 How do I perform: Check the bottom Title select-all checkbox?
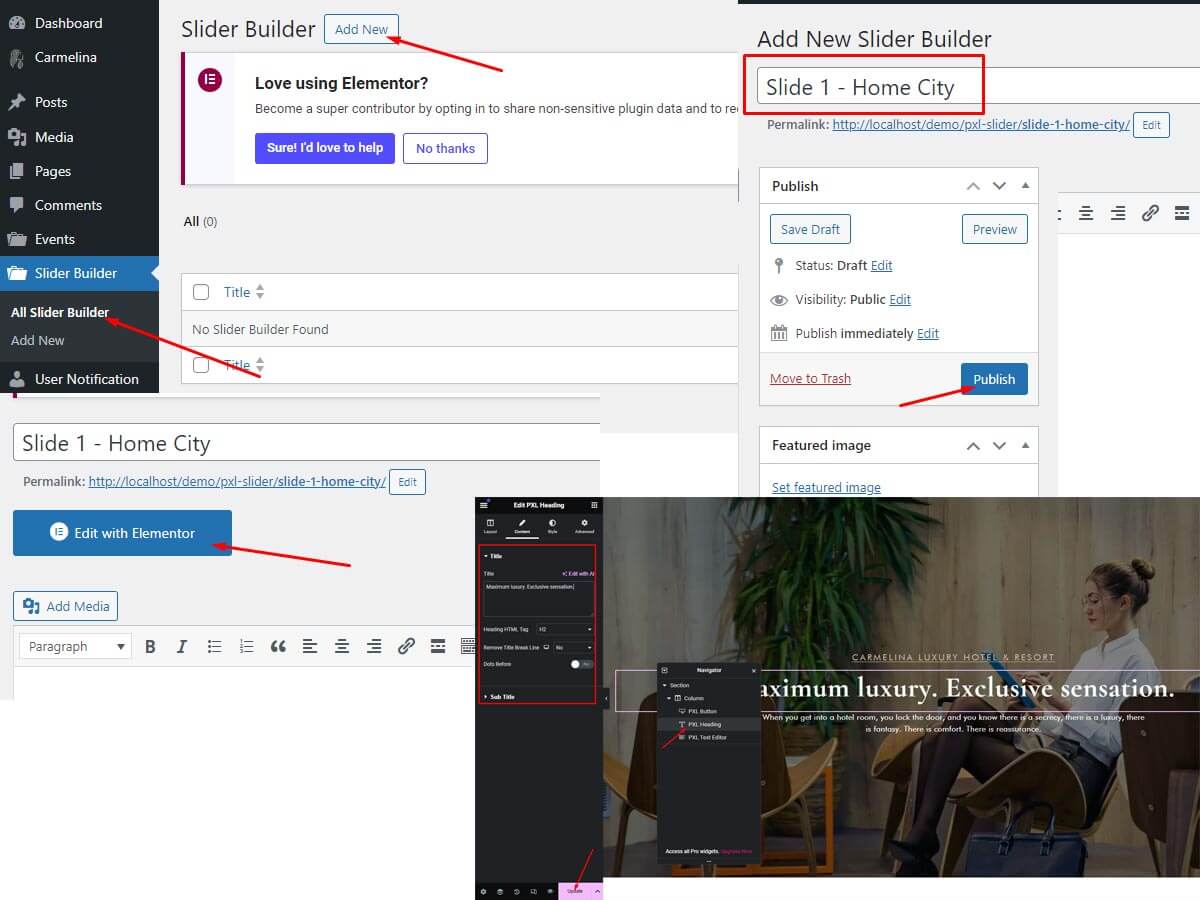point(201,365)
